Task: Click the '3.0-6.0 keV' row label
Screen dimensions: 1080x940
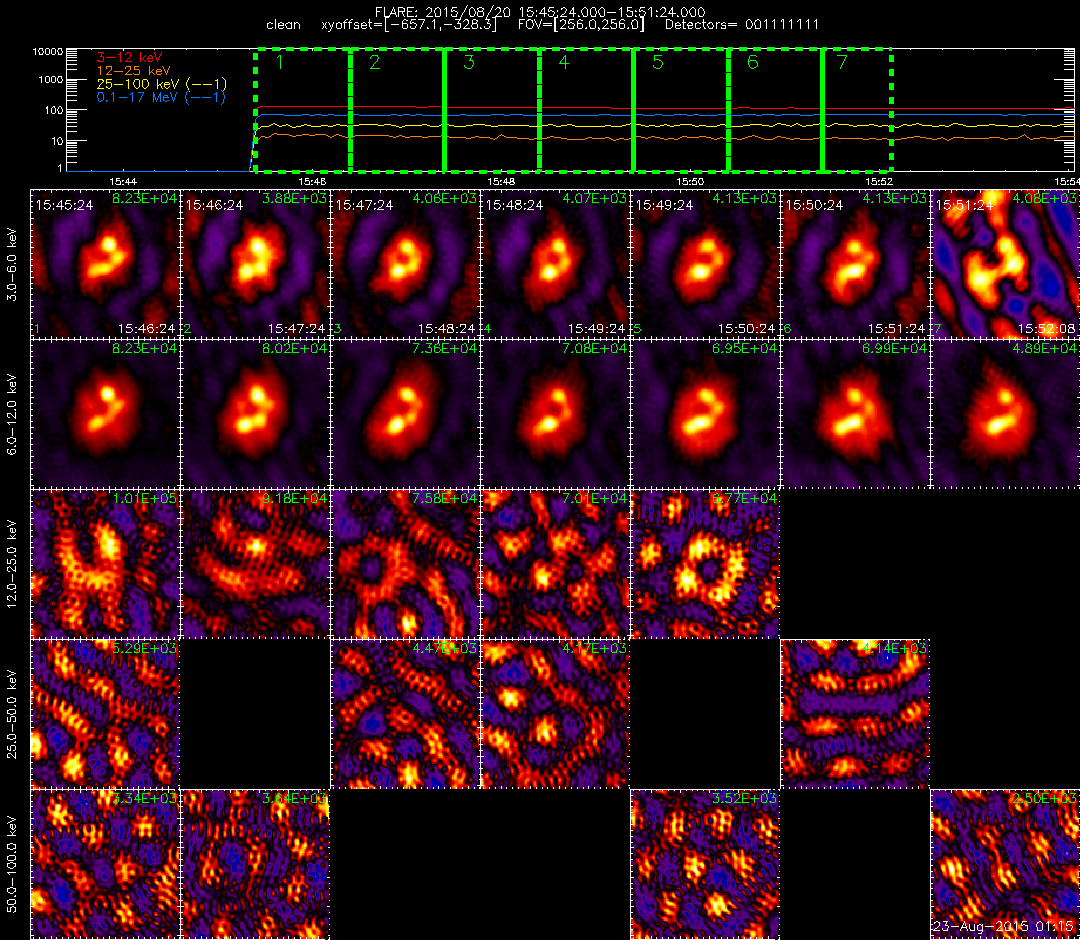Action: click(12, 264)
